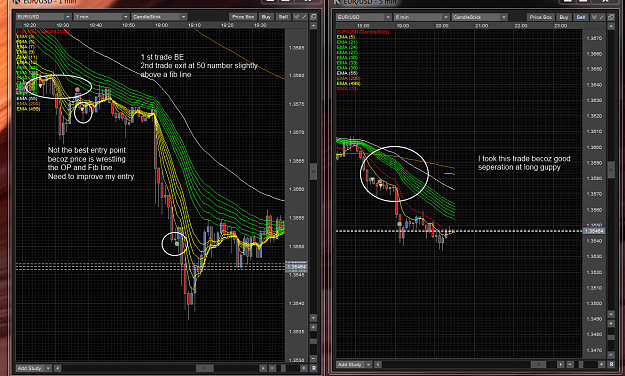This screenshot has height=376, width=625.
Task: Click red EMA (10) legend in 5 min chart
Action: click(x=347, y=89)
